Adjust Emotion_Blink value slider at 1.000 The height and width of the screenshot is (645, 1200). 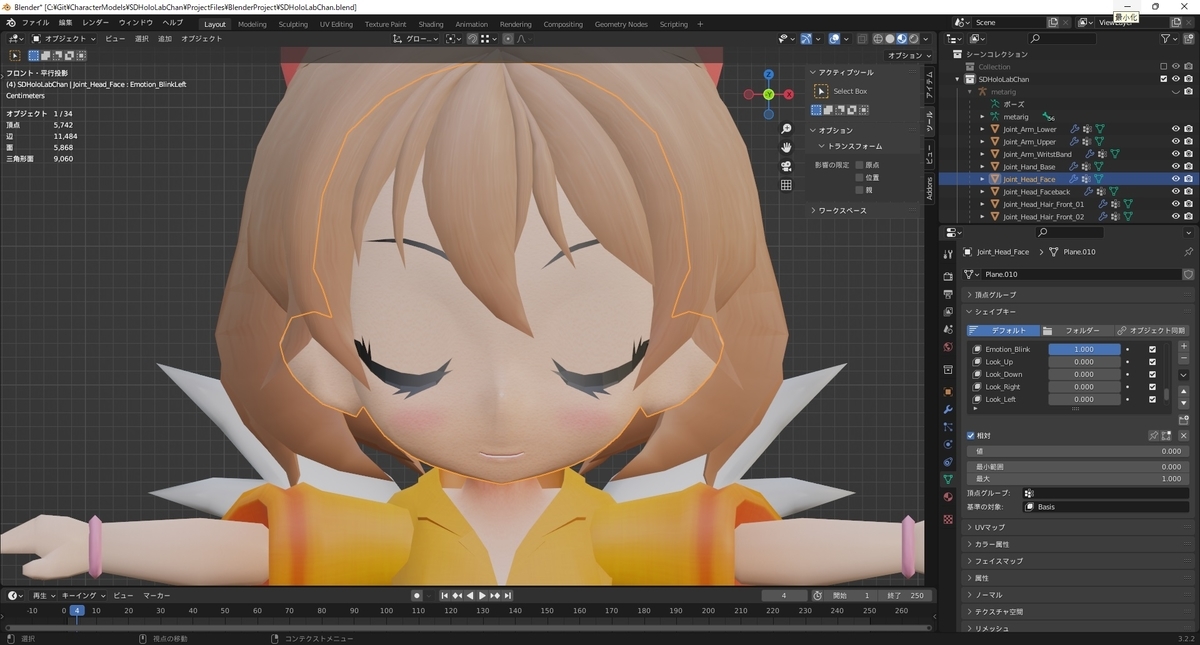[1084, 349]
